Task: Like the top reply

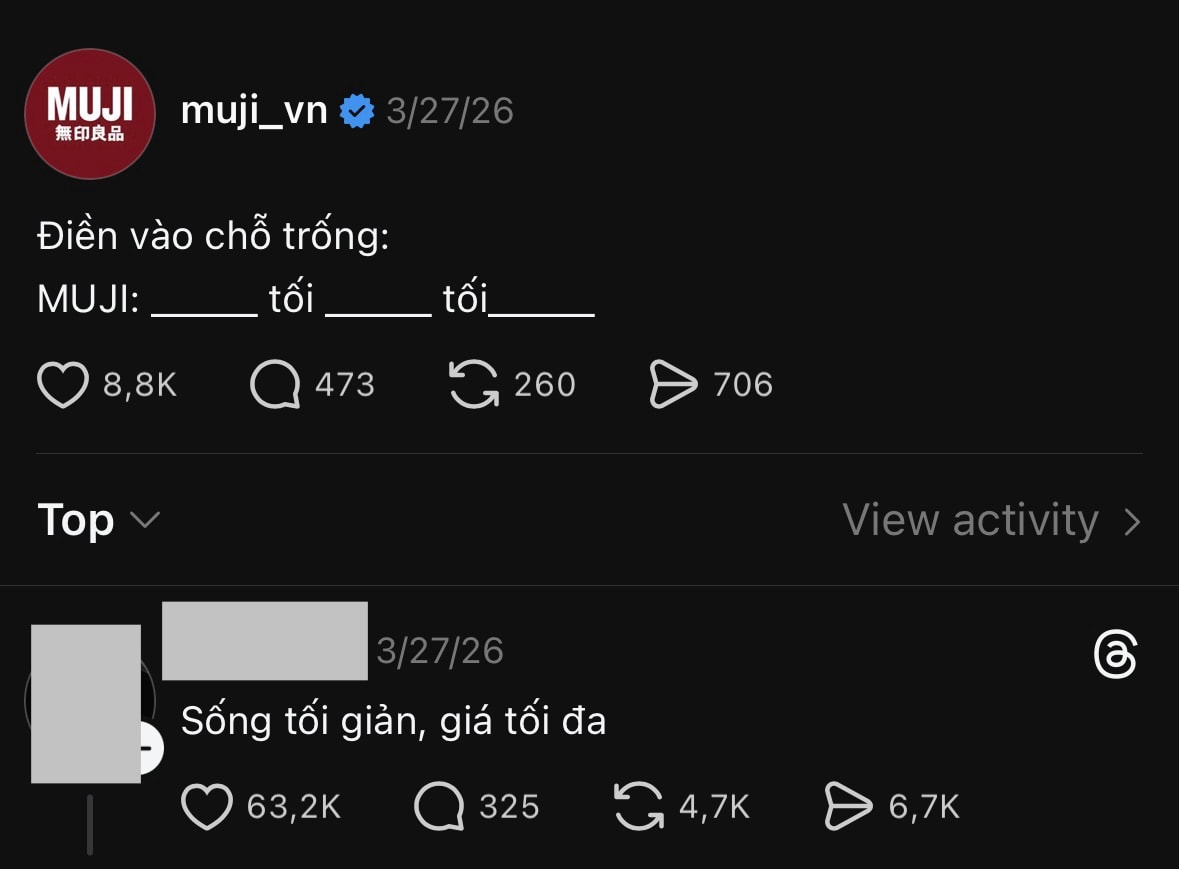Action: 207,807
